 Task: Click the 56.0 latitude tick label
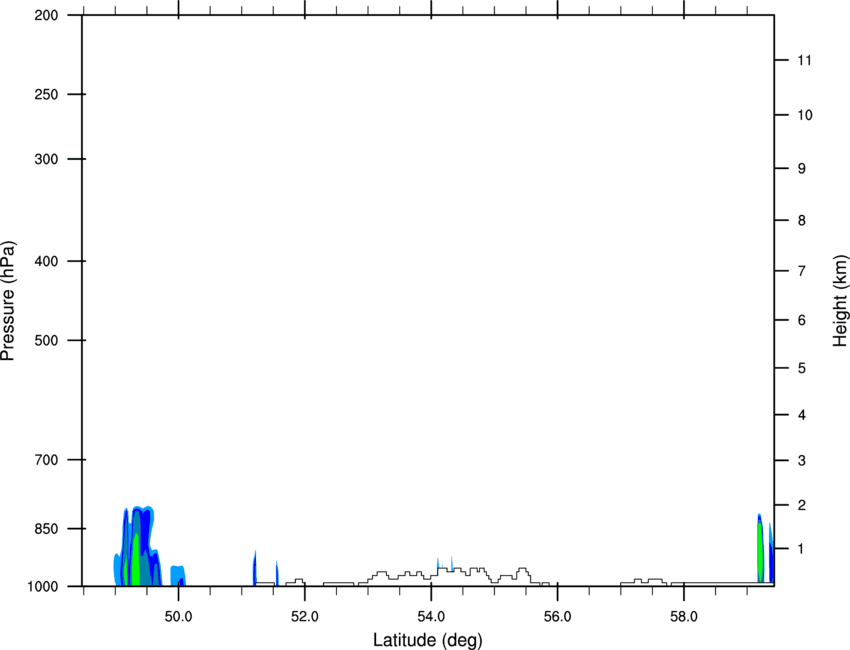557,617
